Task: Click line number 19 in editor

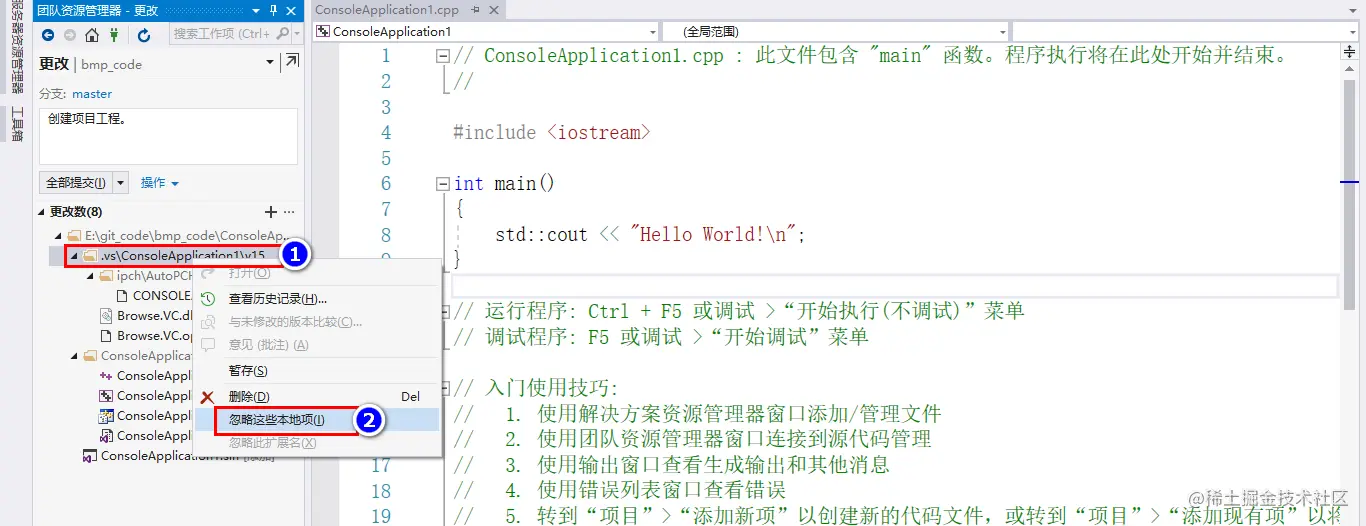Action: click(x=381, y=516)
